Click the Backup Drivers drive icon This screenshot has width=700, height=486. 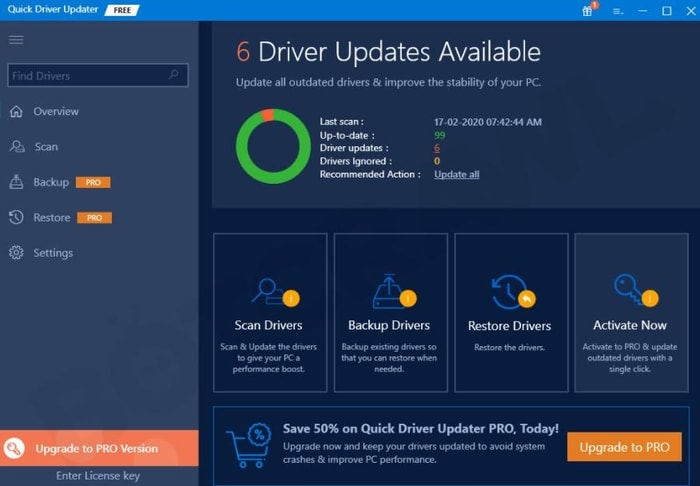coord(394,291)
